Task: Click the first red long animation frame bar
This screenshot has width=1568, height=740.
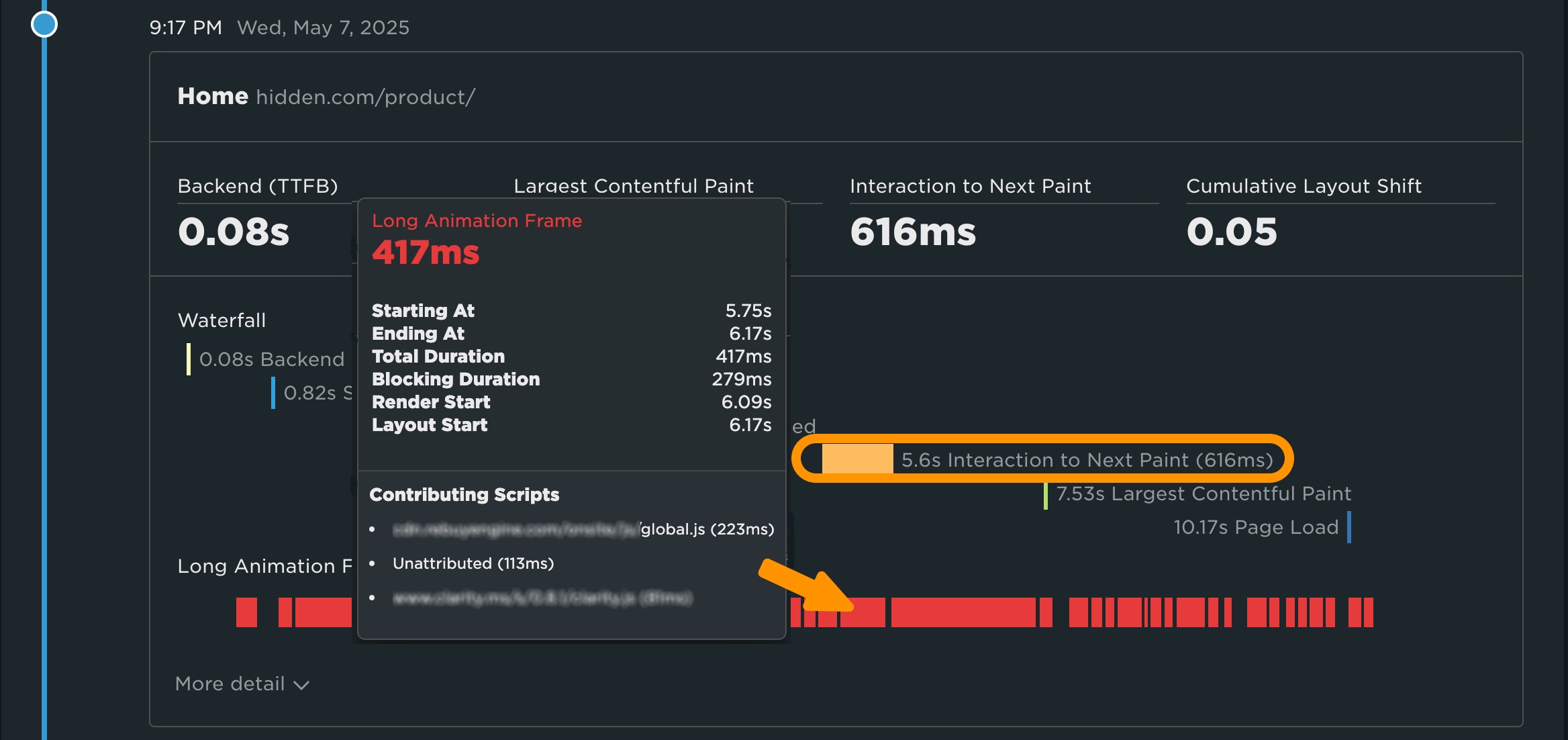Action: [246, 612]
